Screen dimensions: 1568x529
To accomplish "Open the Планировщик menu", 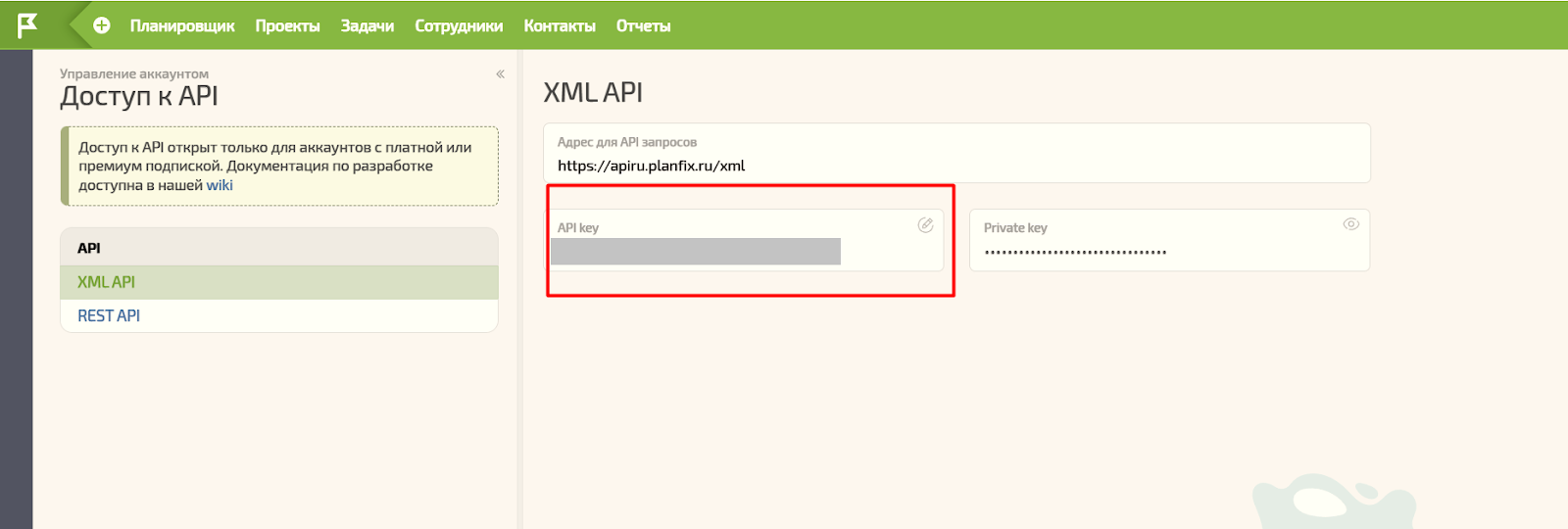I will tap(182, 26).
